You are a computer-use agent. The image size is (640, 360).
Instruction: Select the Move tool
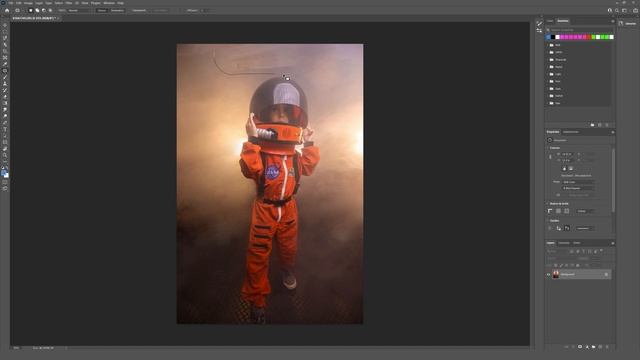point(5,25)
